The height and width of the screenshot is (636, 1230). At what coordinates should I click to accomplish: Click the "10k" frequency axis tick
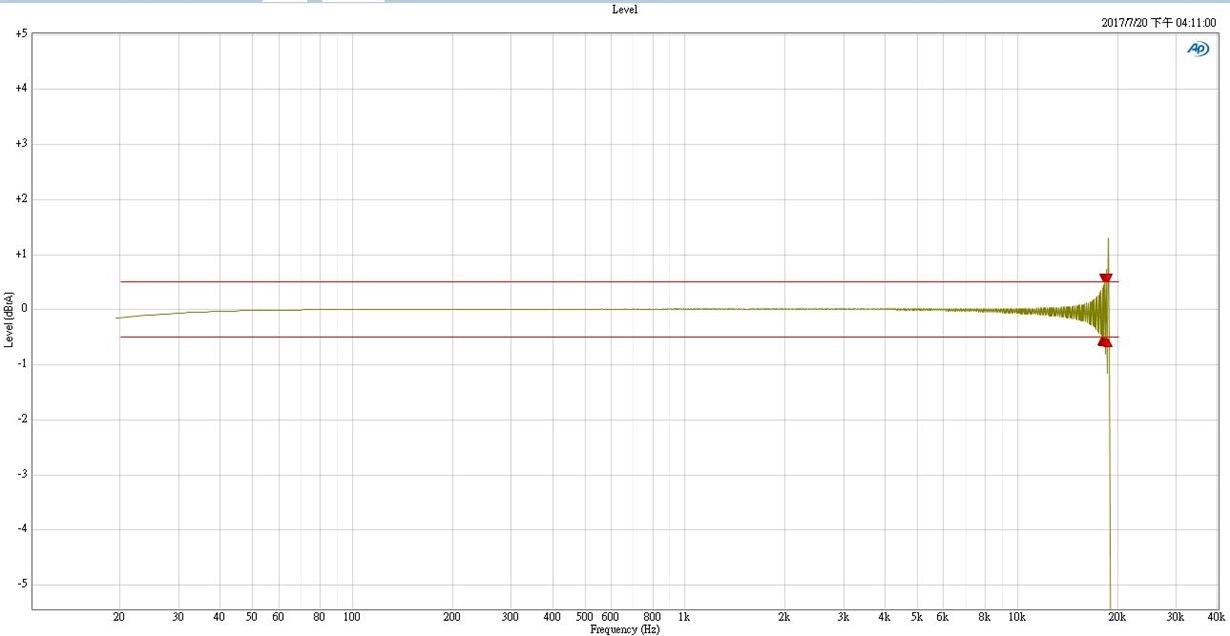point(1017,617)
